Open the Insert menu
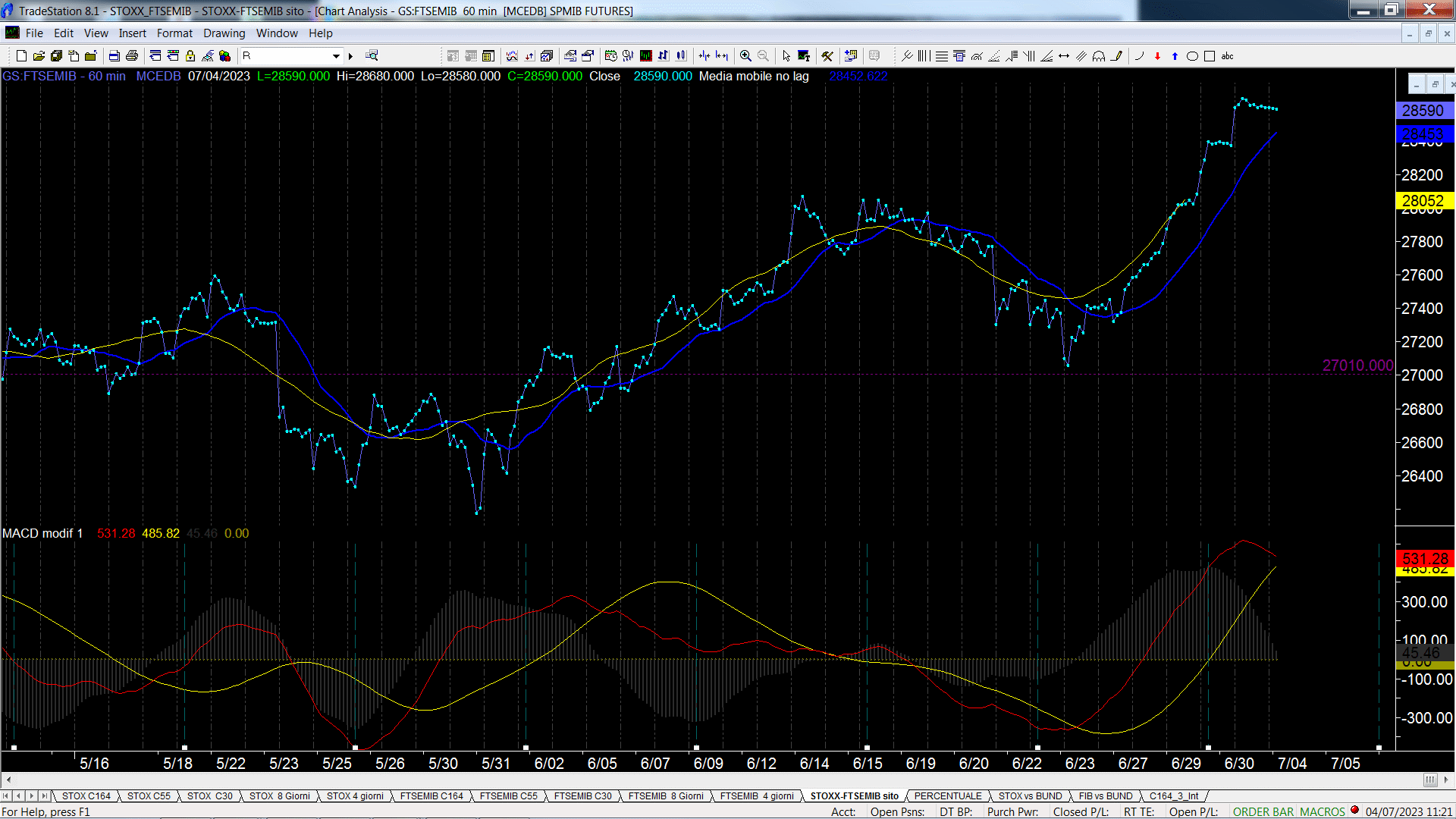This screenshot has height=819, width=1456. pyautogui.click(x=132, y=33)
